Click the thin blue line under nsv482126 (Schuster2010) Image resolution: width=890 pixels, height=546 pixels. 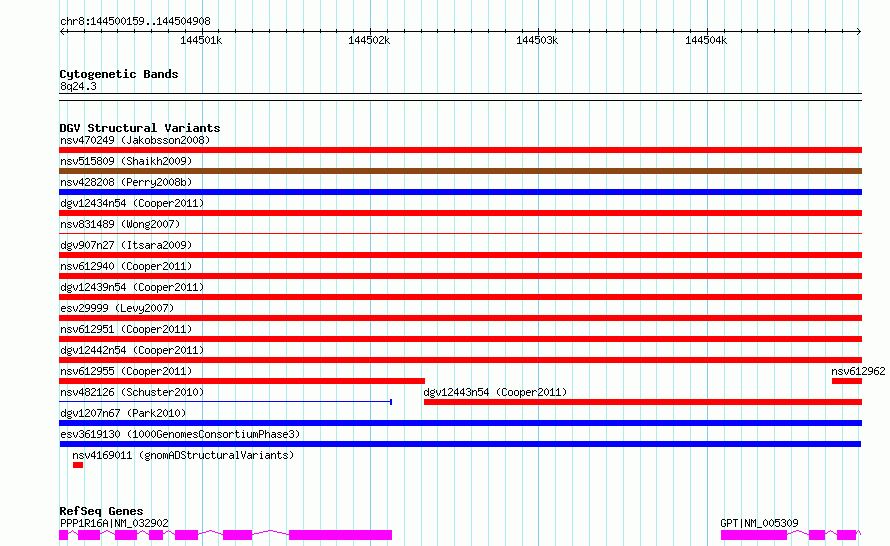225,402
